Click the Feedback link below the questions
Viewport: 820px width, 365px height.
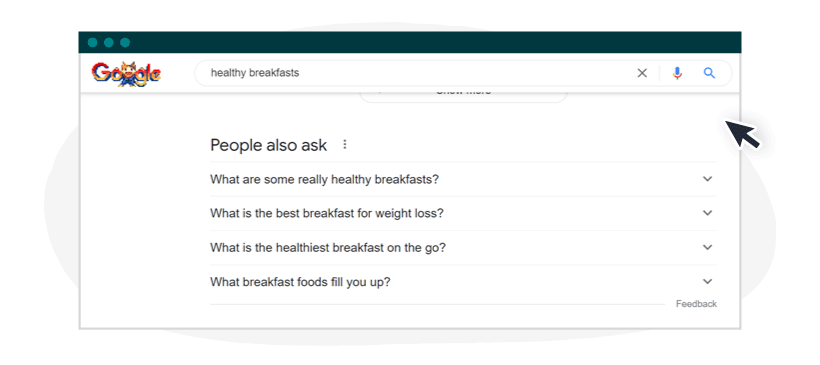(696, 304)
